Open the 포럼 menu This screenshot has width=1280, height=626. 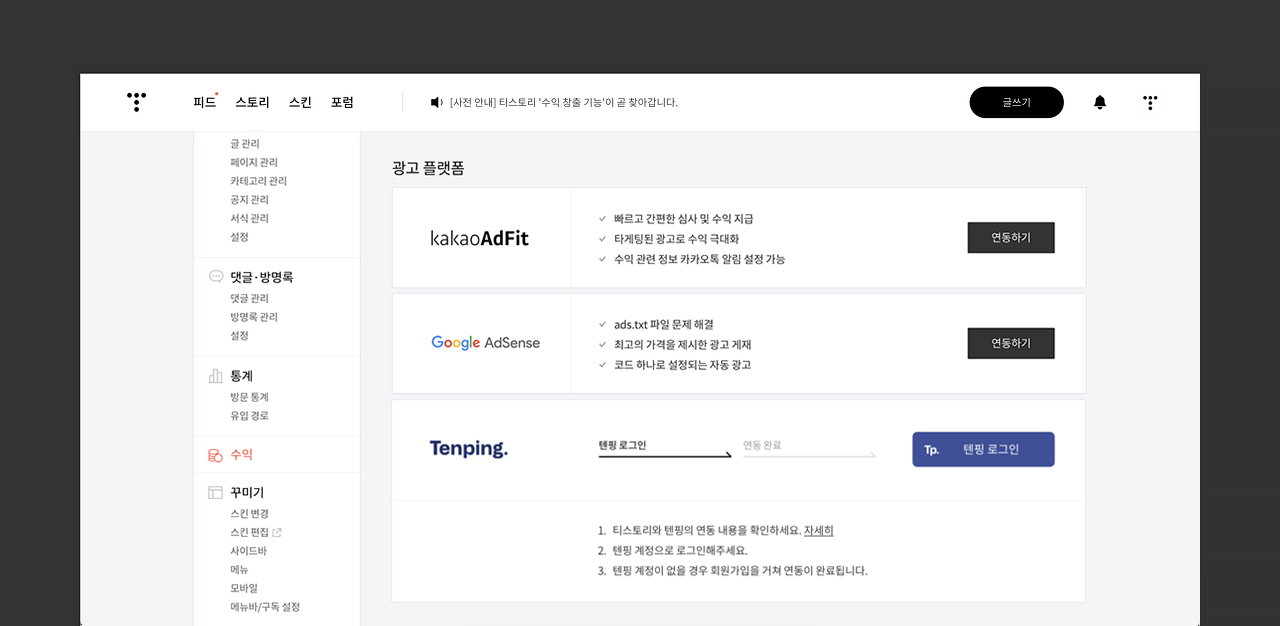342,102
